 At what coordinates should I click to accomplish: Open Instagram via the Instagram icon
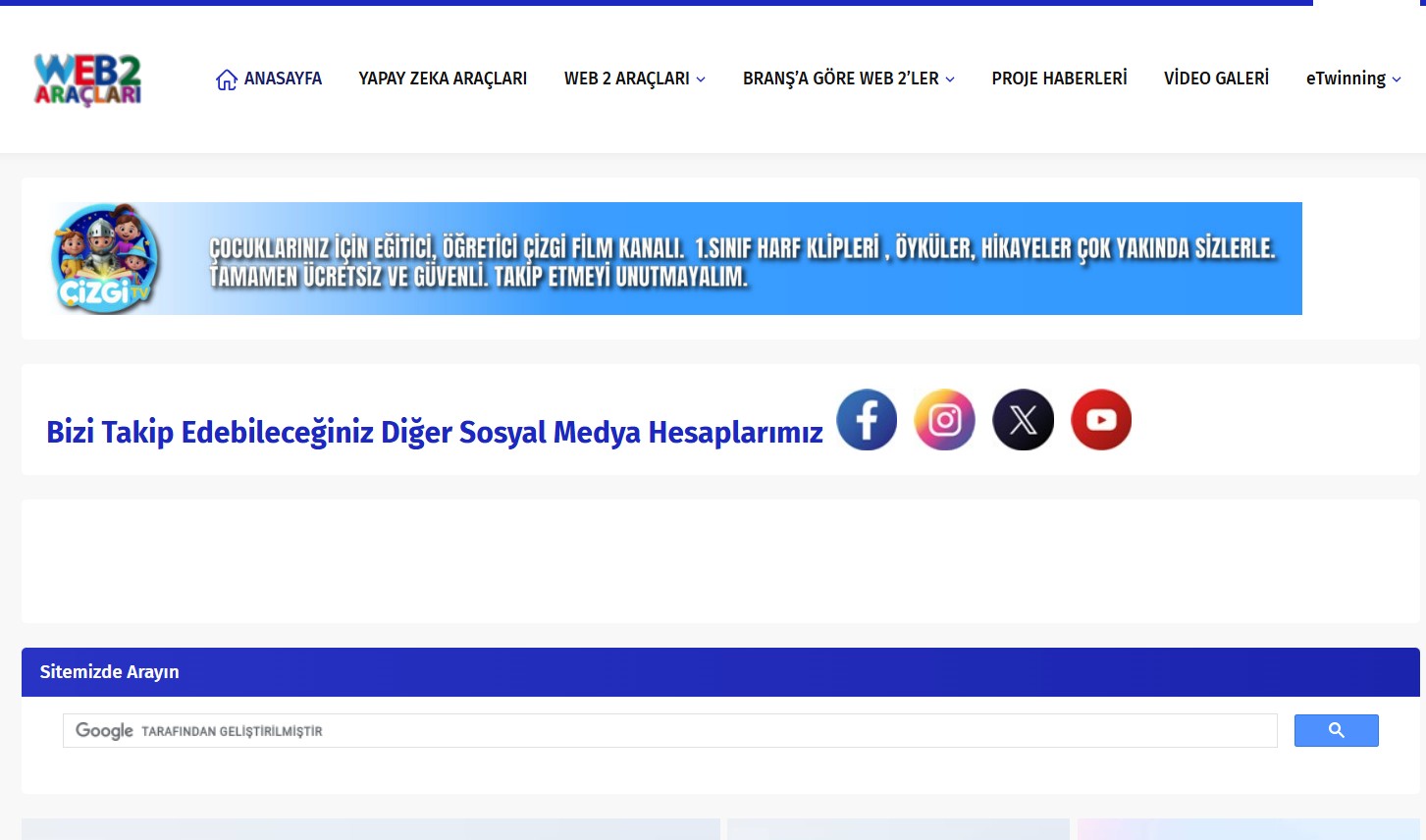pos(944,419)
